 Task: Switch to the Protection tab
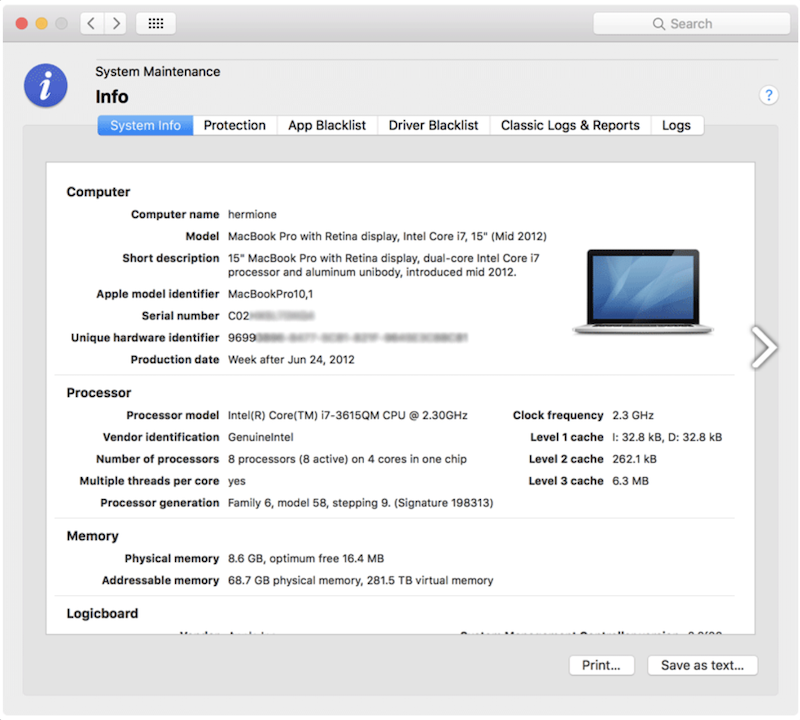234,125
